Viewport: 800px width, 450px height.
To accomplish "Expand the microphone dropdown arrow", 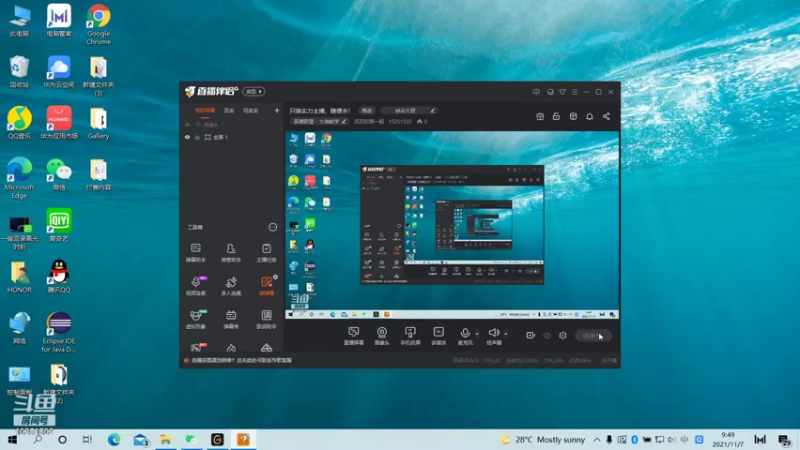I will point(477,334).
